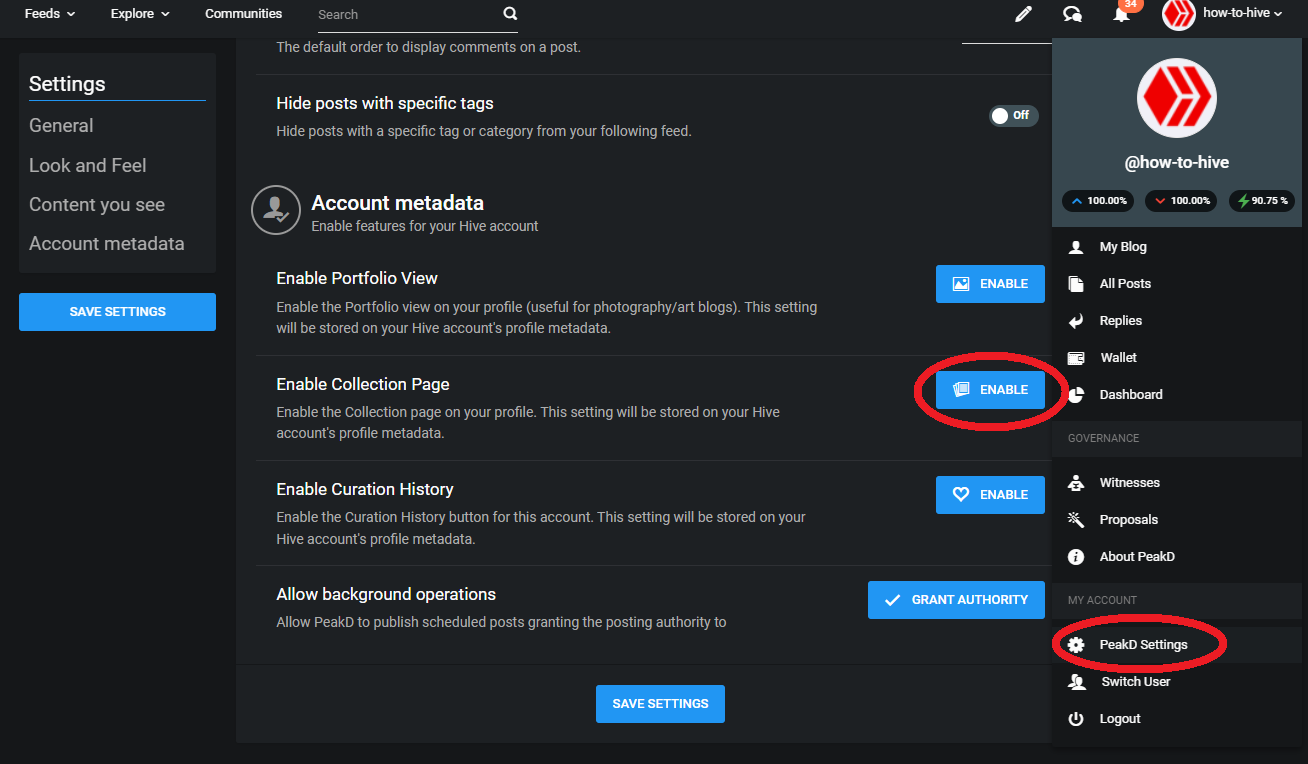This screenshot has height=764, width=1308.
Task: Jump to Account metadata sidebar link
Action: click(107, 244)
